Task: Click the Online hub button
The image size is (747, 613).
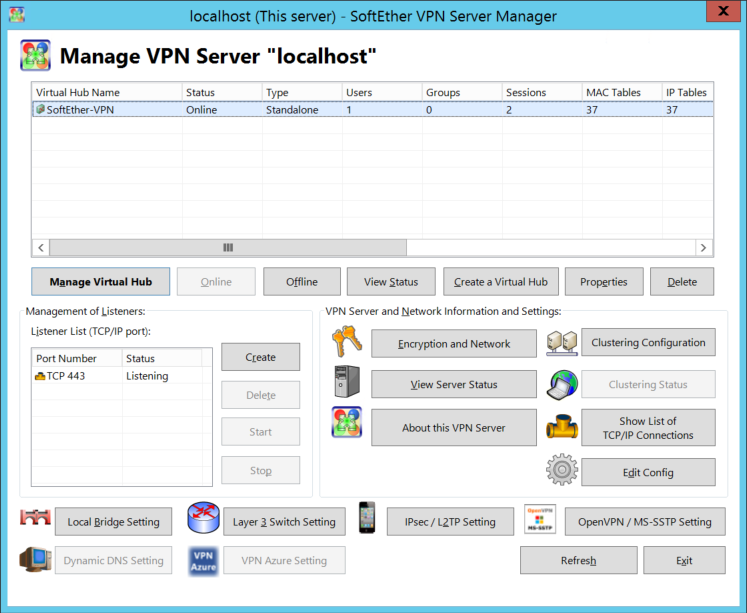Action: (x=216, y=281)
